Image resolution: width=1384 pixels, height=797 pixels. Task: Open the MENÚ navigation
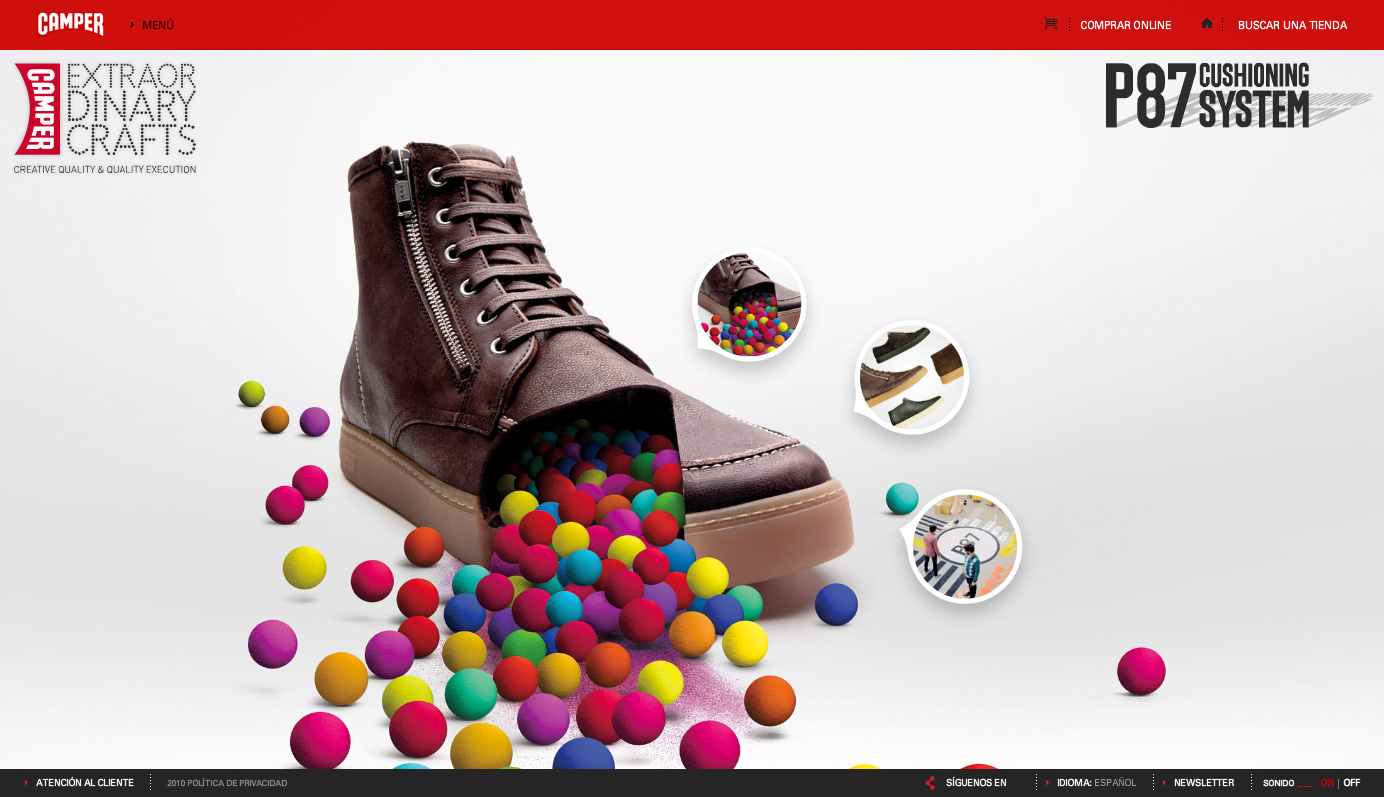pyautogui.click(x=158, y=25)
